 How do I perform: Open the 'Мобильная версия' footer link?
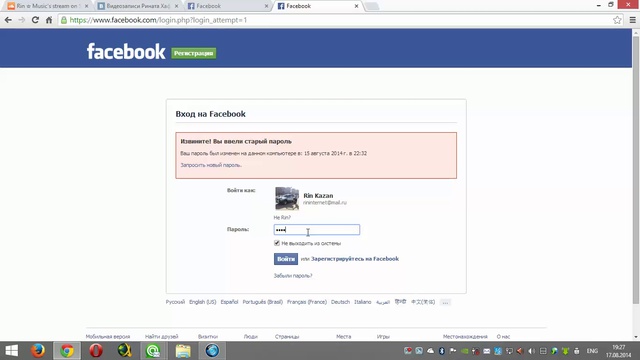click(108, 337)
